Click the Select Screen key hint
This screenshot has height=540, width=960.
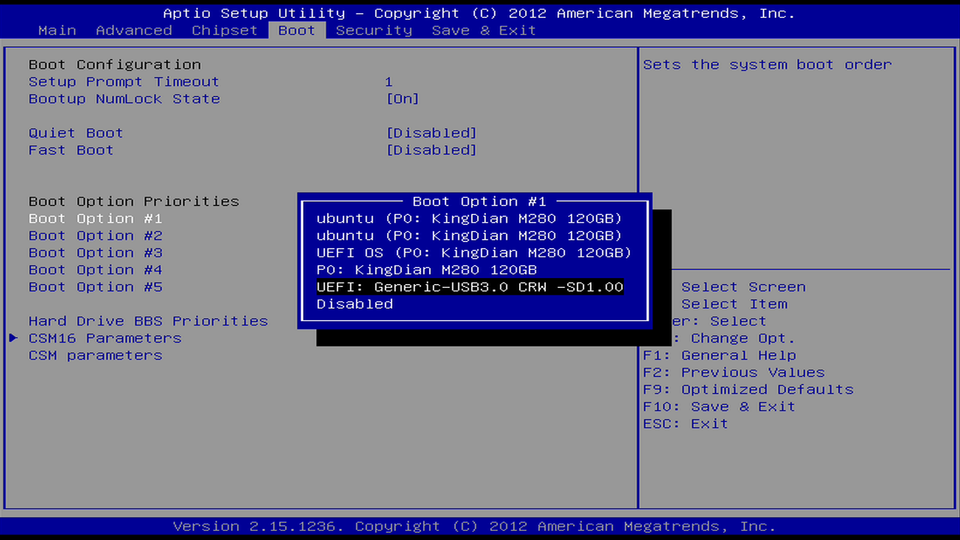pos(743,287)
